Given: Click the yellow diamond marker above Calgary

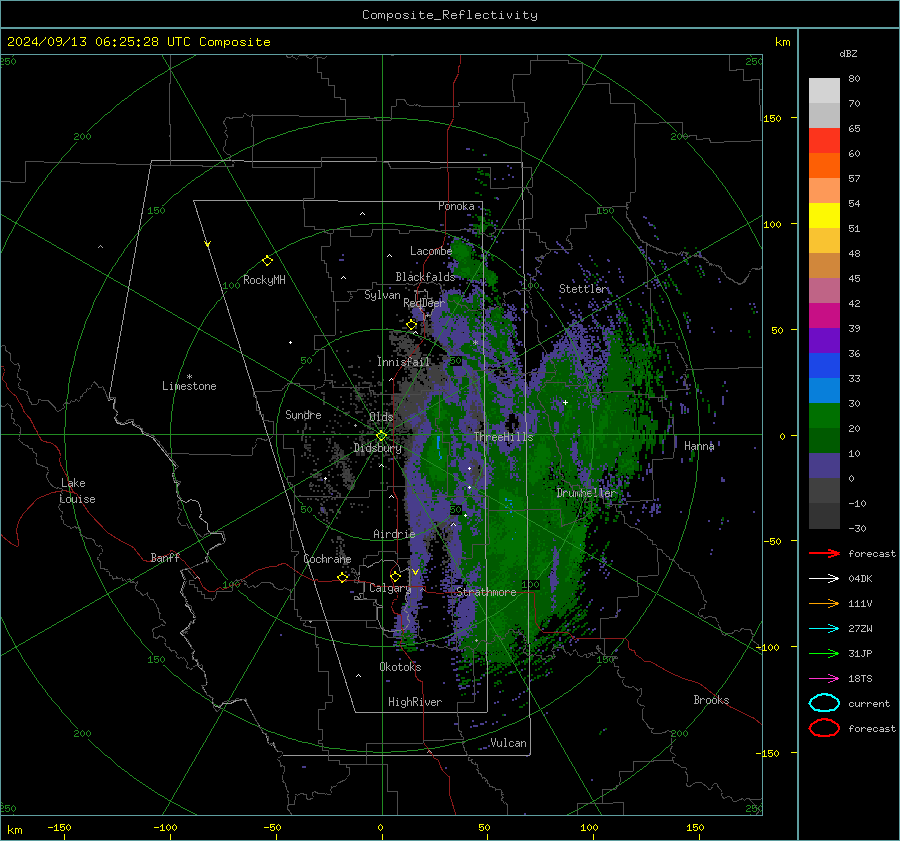Looking at the screenshot, I should pos(395,576).
